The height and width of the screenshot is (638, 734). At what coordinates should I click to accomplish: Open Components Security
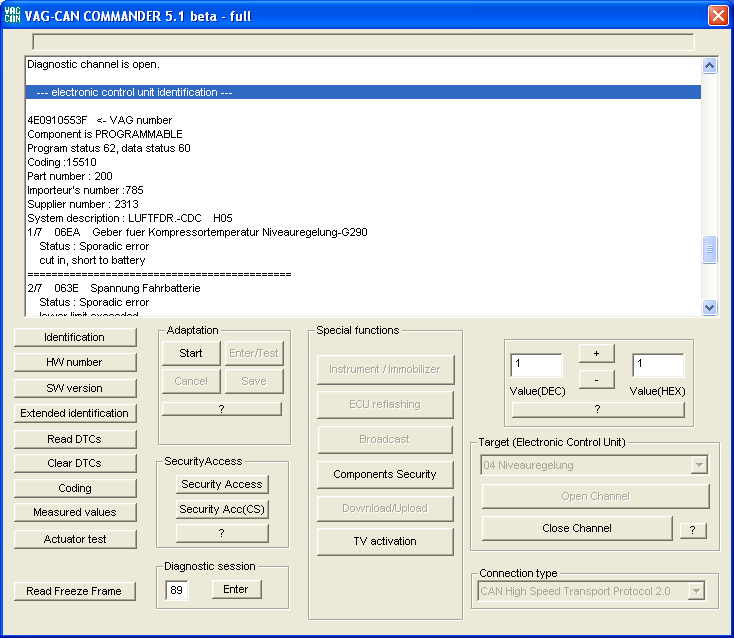point(385,475)
